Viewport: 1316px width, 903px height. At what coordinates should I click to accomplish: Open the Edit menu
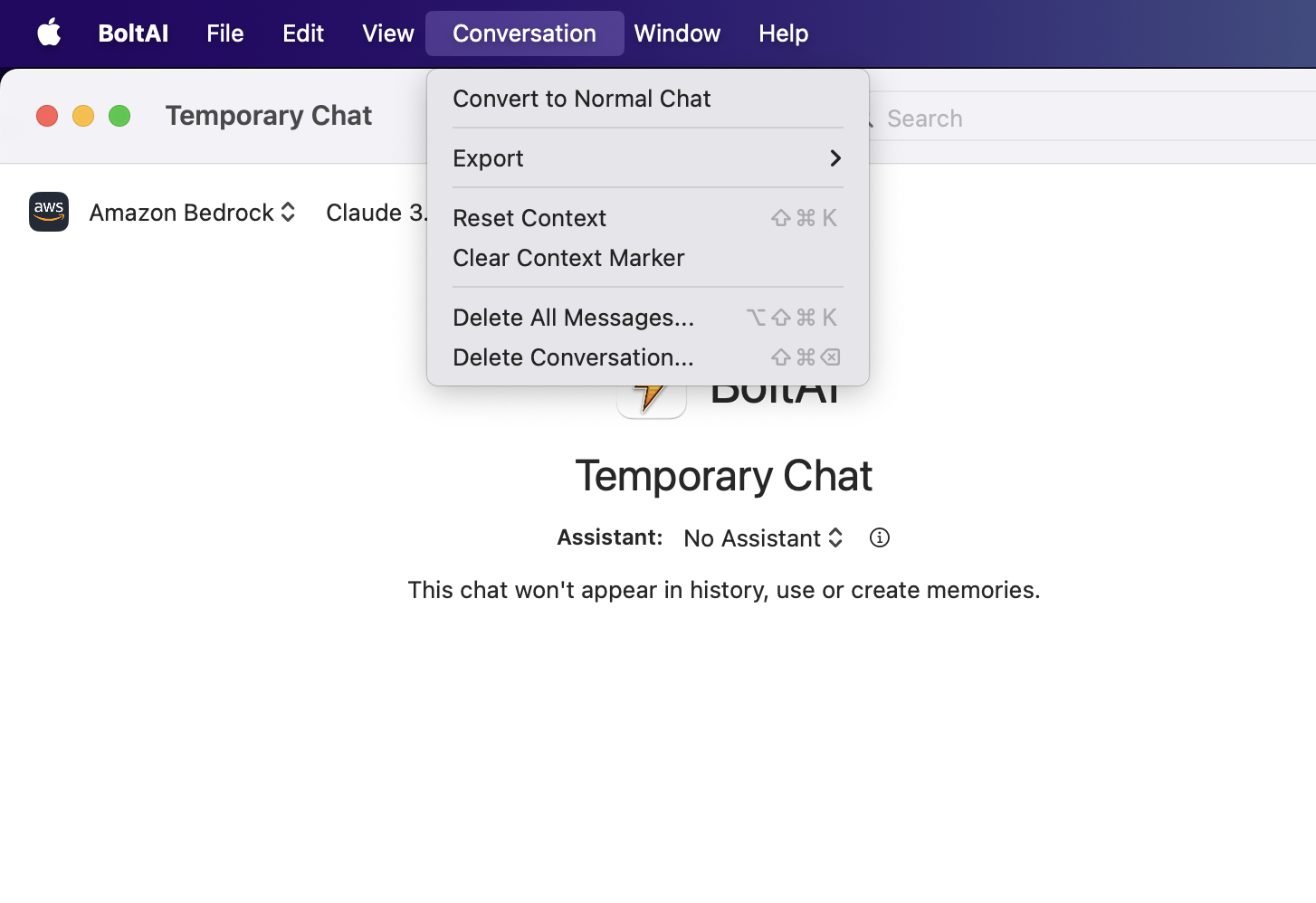[302, 33]
